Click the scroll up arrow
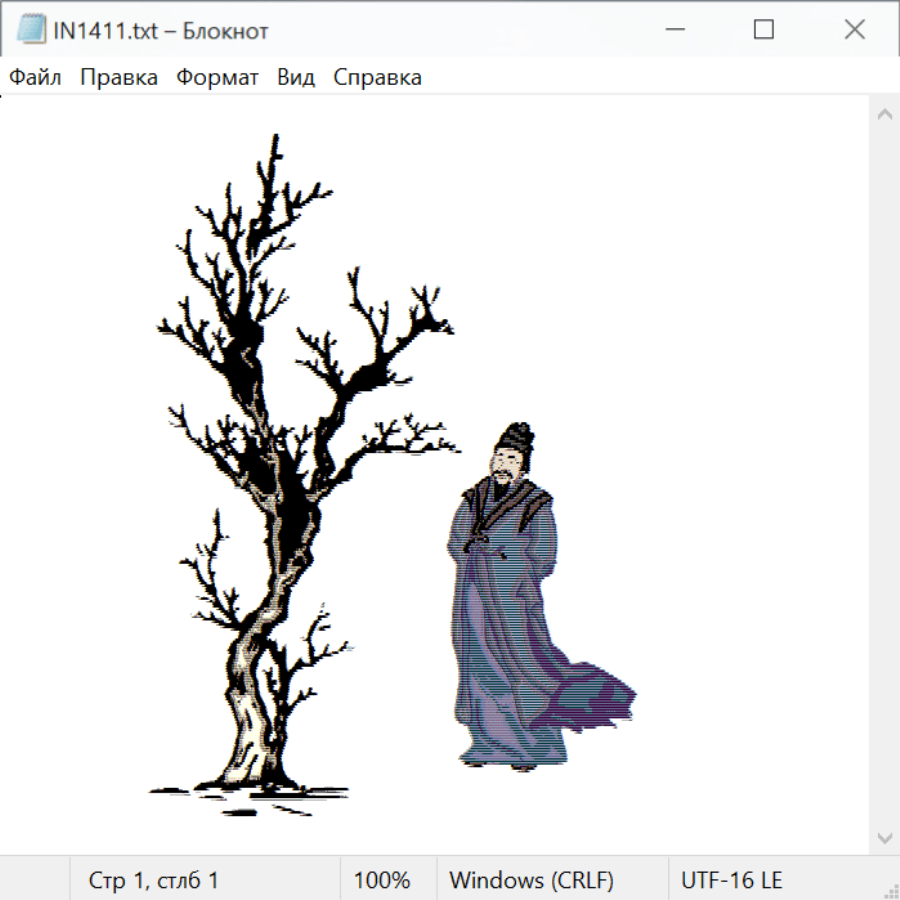 (x=884, y=115)
